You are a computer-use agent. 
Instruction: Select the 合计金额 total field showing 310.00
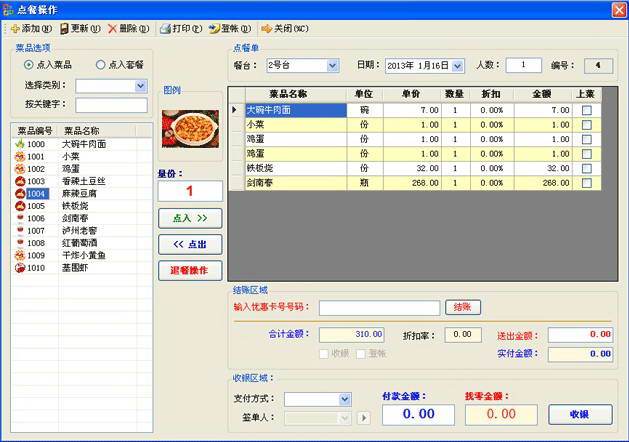351,335
